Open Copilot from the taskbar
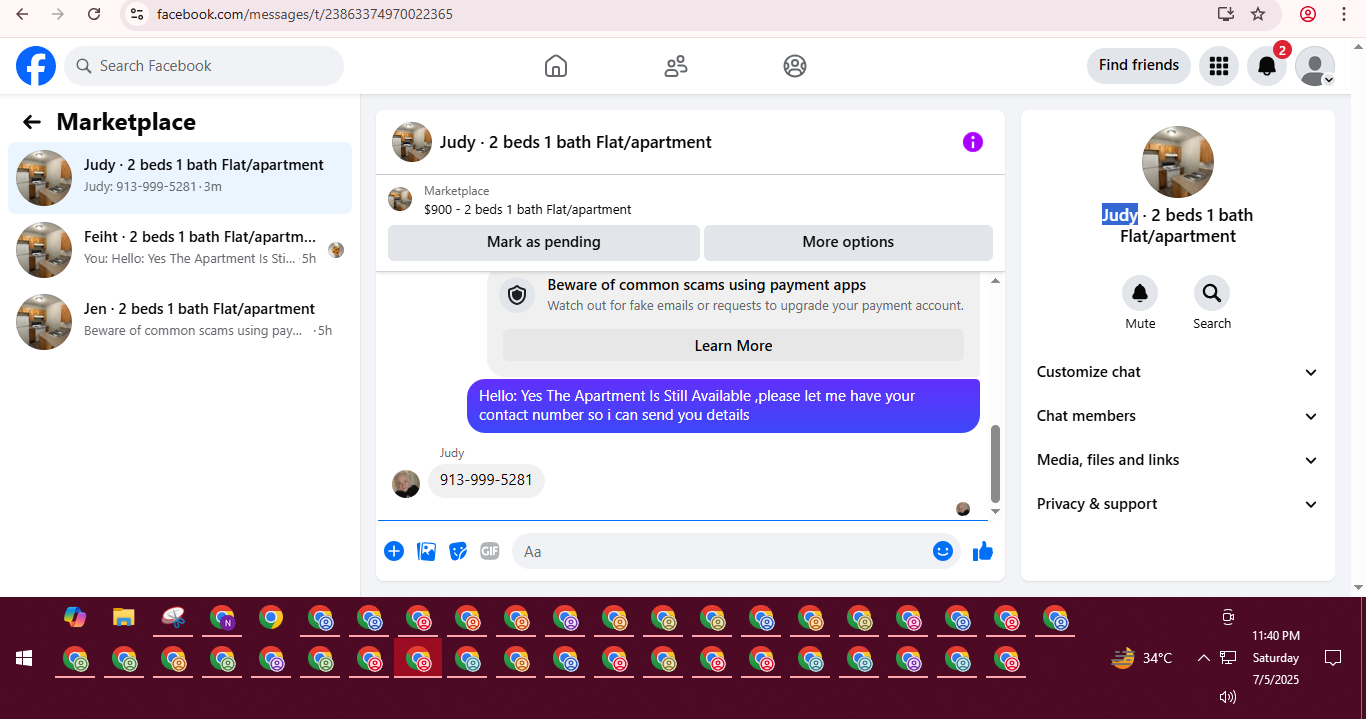 coord(75,617)
